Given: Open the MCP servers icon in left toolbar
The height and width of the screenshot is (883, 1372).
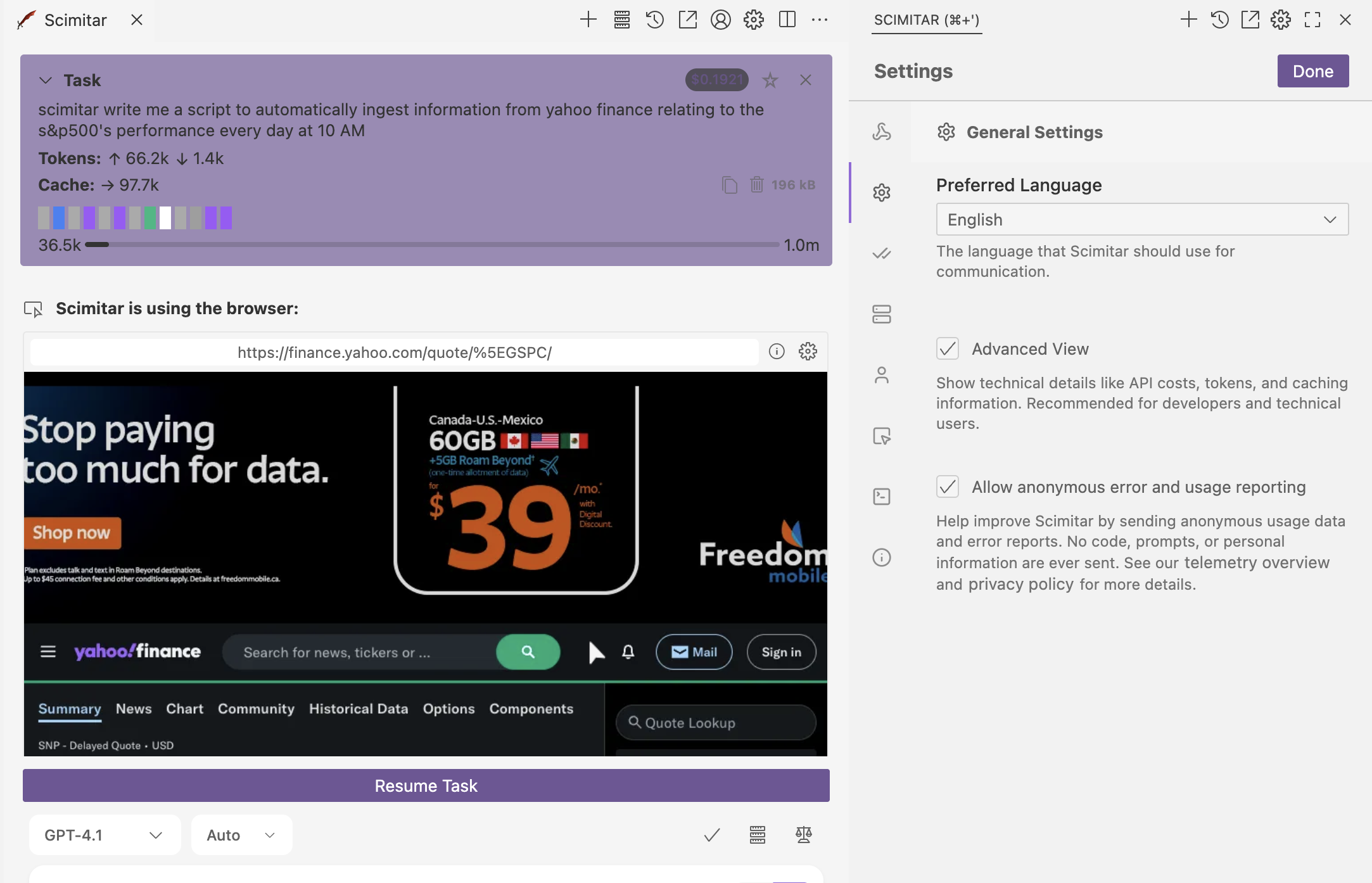Looking at the screenshot, I should 621,20.
